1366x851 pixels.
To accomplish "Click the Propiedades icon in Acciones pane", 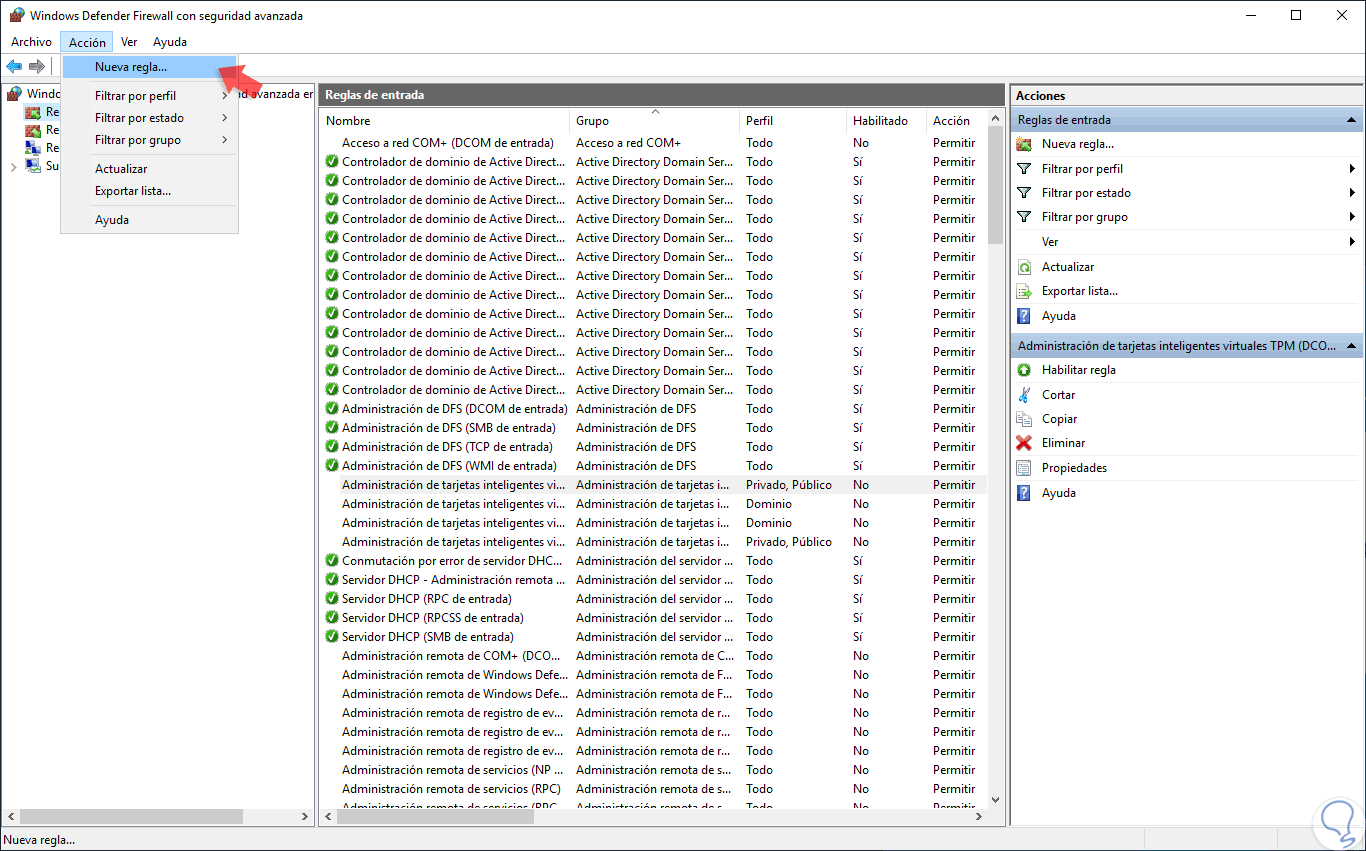I will tap(1024, 468).
